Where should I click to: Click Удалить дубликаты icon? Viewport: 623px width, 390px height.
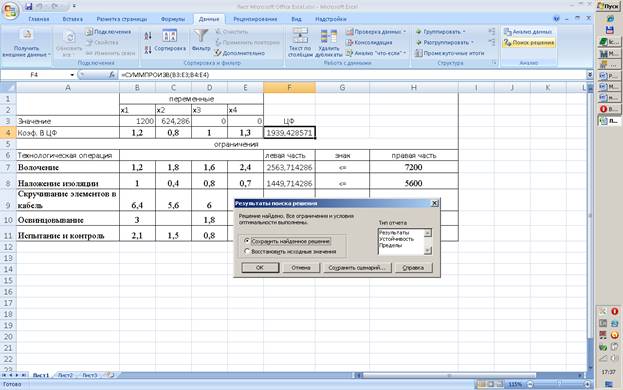pyautogui.click(x=329, y=37)
